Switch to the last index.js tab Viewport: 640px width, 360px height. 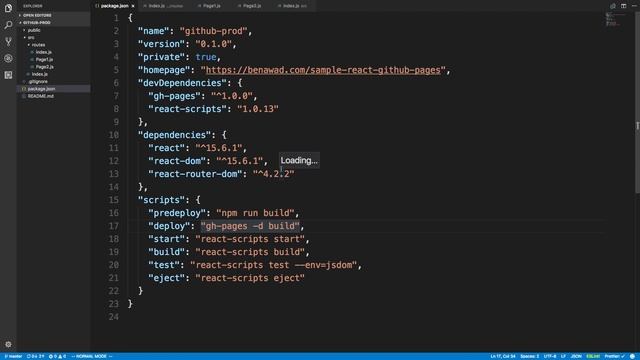294,6
